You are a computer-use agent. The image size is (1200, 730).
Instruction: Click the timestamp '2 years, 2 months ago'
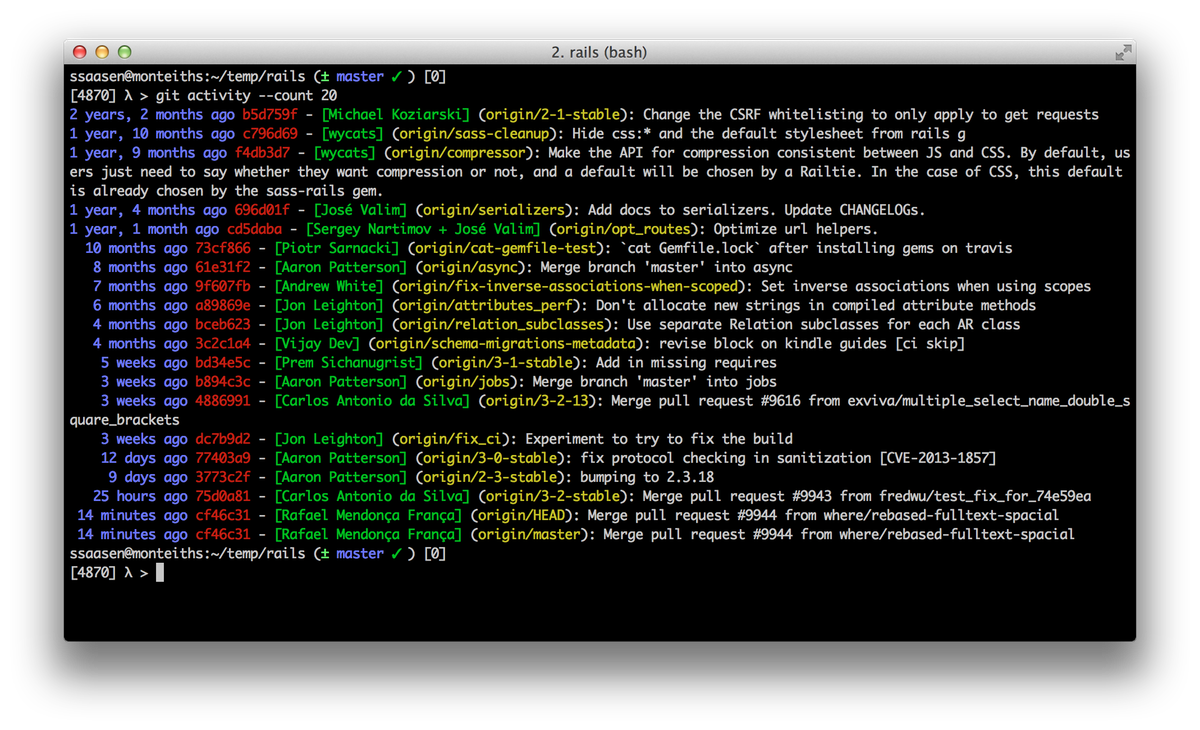(x=152, y=115)
